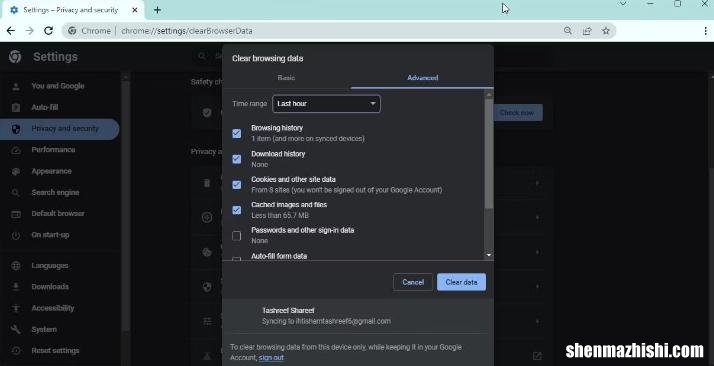The image size is (714, 366).
Task: Open the tab search chevron in title bar
Action: tap(623, 4)
